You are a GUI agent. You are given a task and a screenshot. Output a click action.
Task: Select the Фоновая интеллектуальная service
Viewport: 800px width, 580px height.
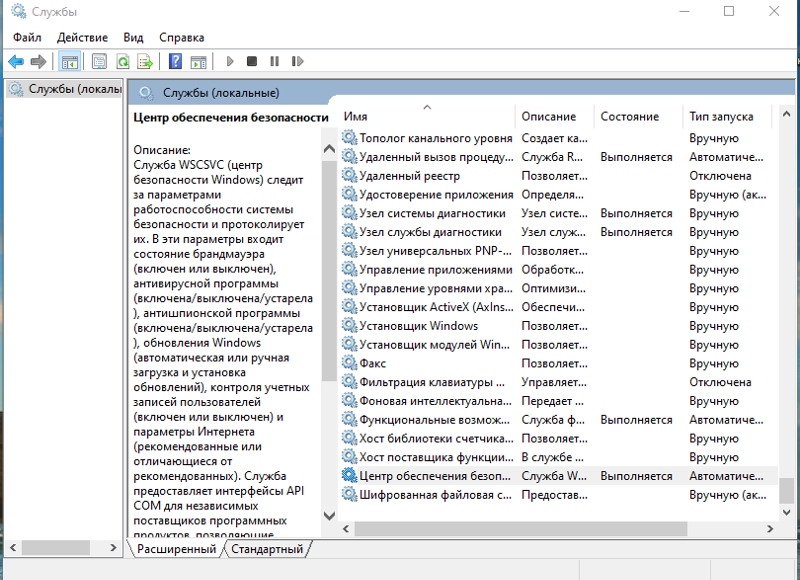tap(560, 400)
